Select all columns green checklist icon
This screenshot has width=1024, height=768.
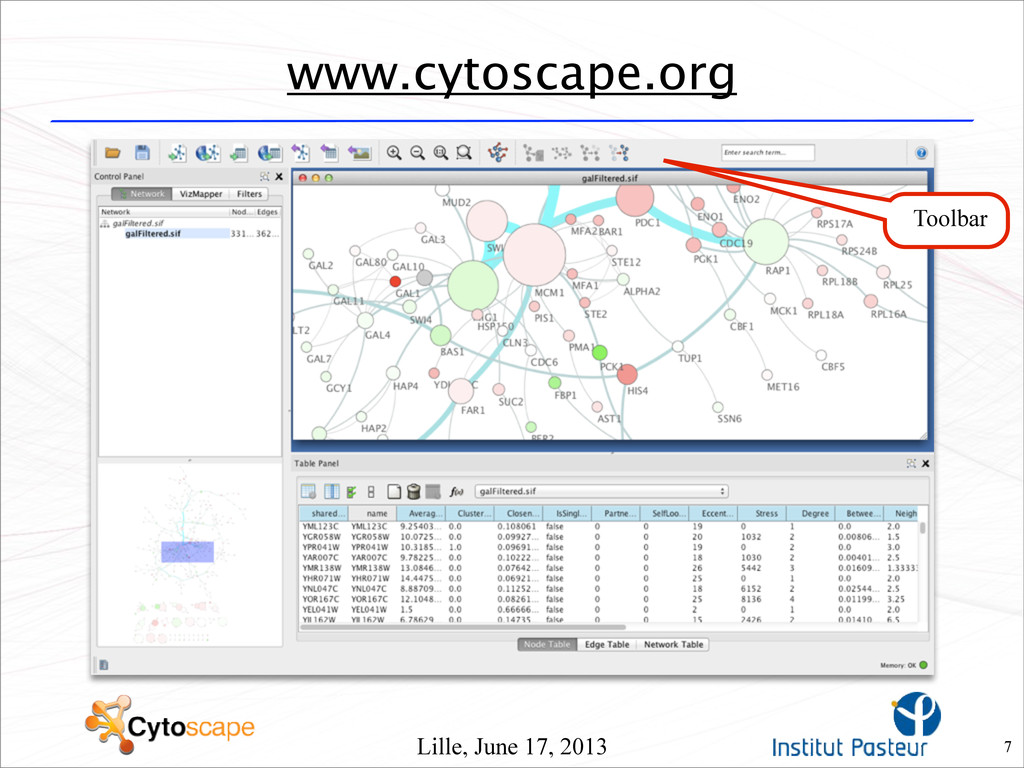pyautogui.click(x=352, y=492)
